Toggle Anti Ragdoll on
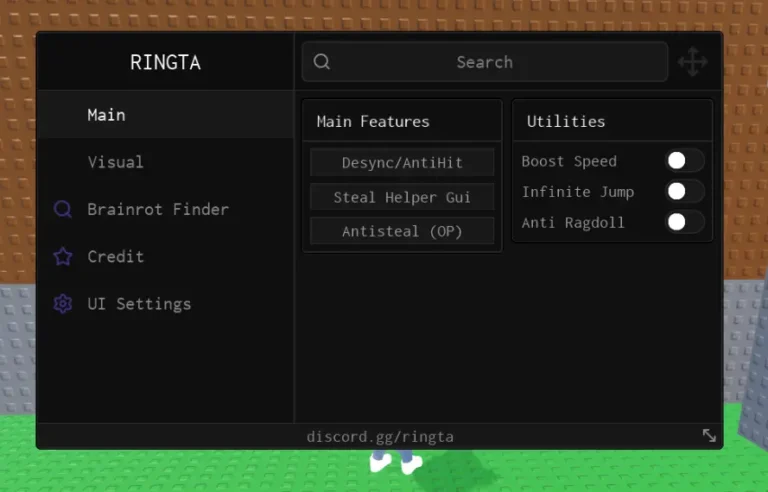This screenshot has height=492, width=768. [x=685, y=222]
